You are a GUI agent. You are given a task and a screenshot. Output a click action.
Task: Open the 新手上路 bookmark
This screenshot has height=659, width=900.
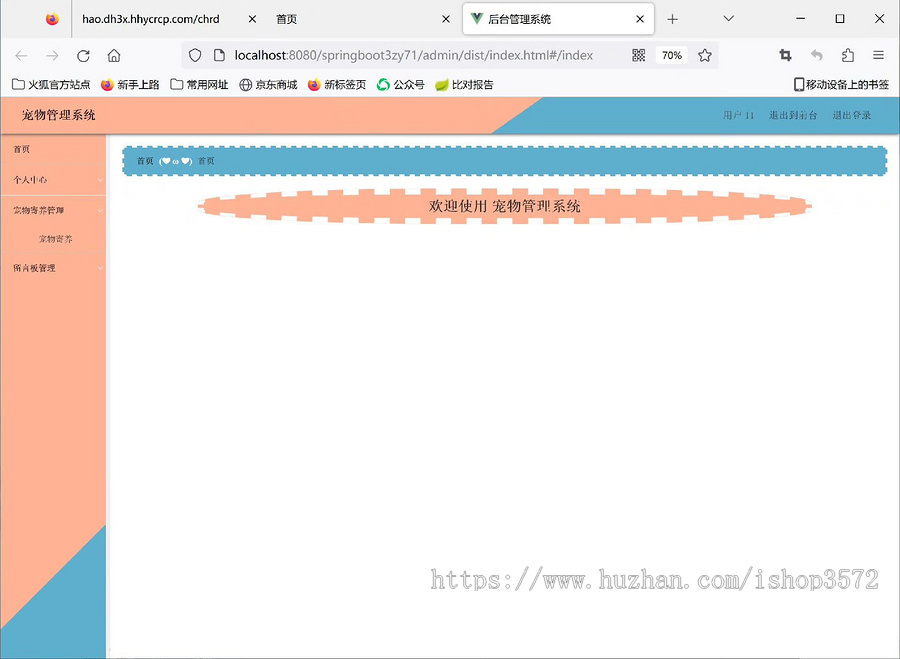[130, 85]
